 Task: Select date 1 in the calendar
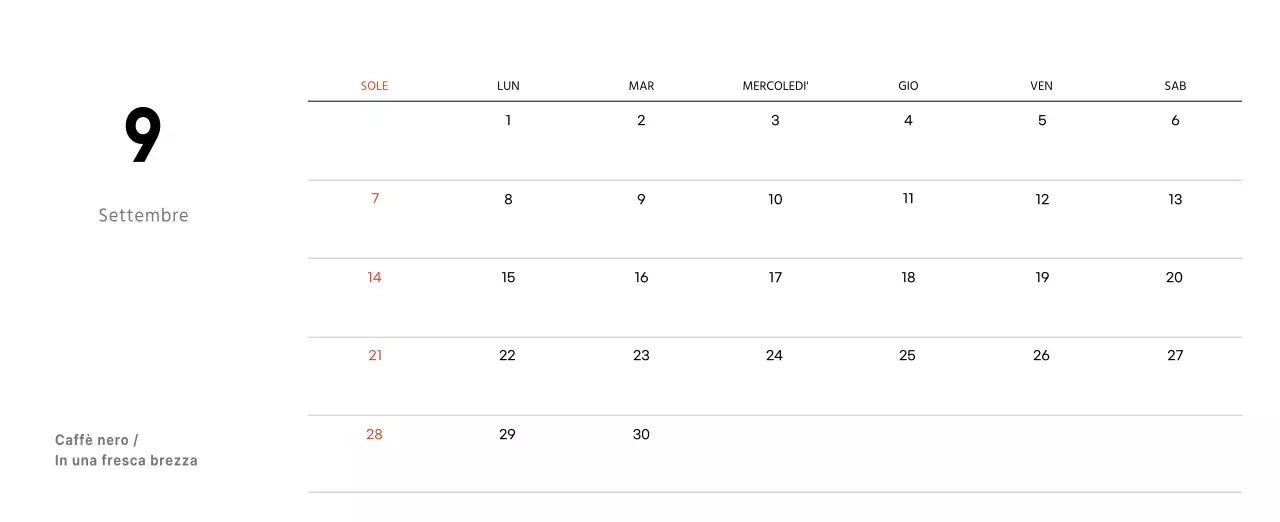[508, 120]
